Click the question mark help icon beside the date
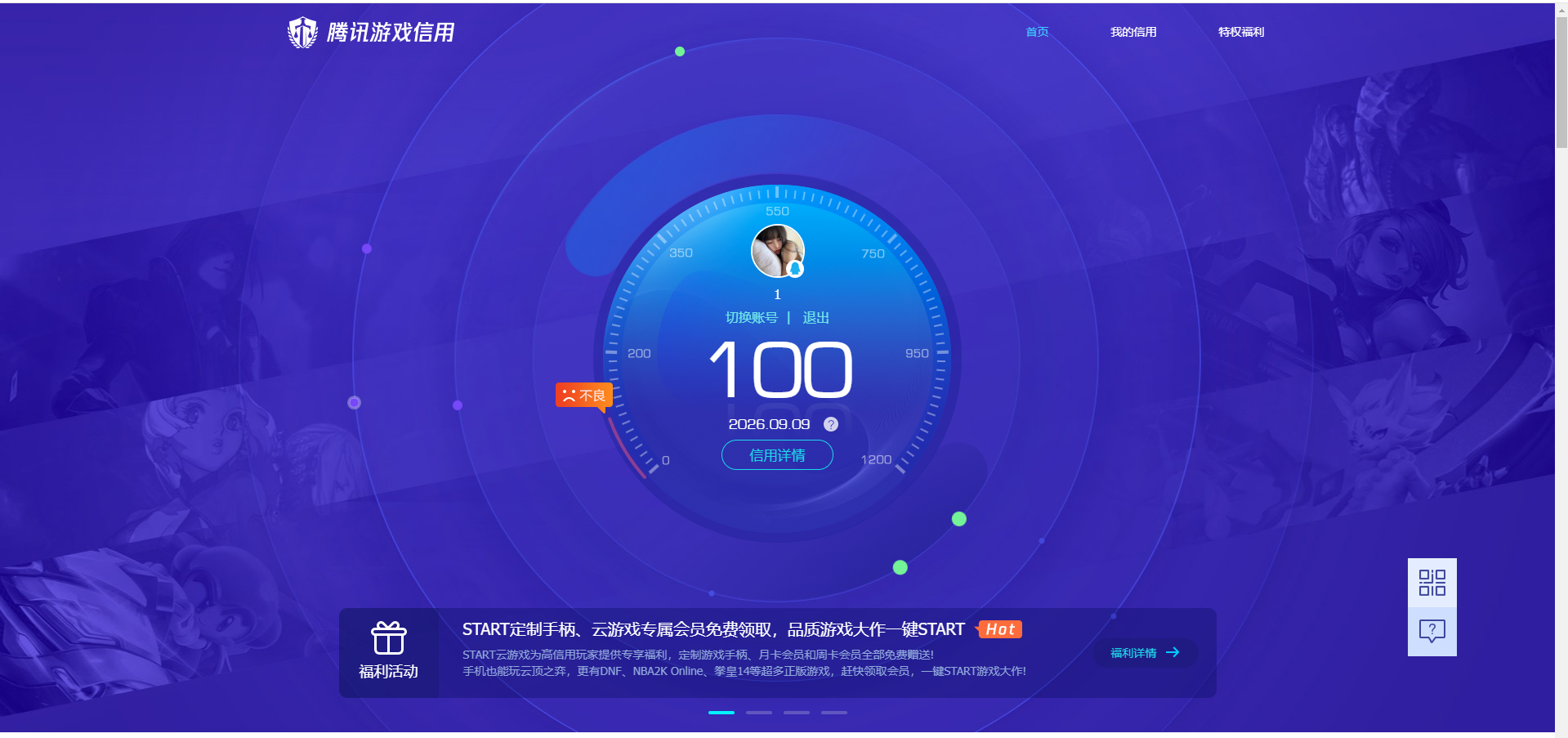The height and width of the screenshot is (738, 1568). tap(831, 424)
